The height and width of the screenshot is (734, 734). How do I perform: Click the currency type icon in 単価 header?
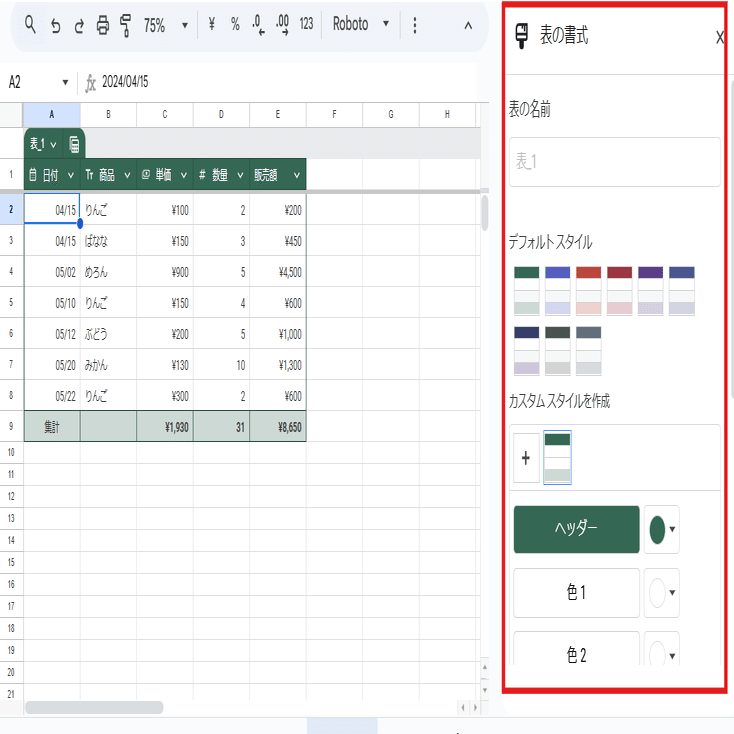pyautogui.click(x=146, y=175)
